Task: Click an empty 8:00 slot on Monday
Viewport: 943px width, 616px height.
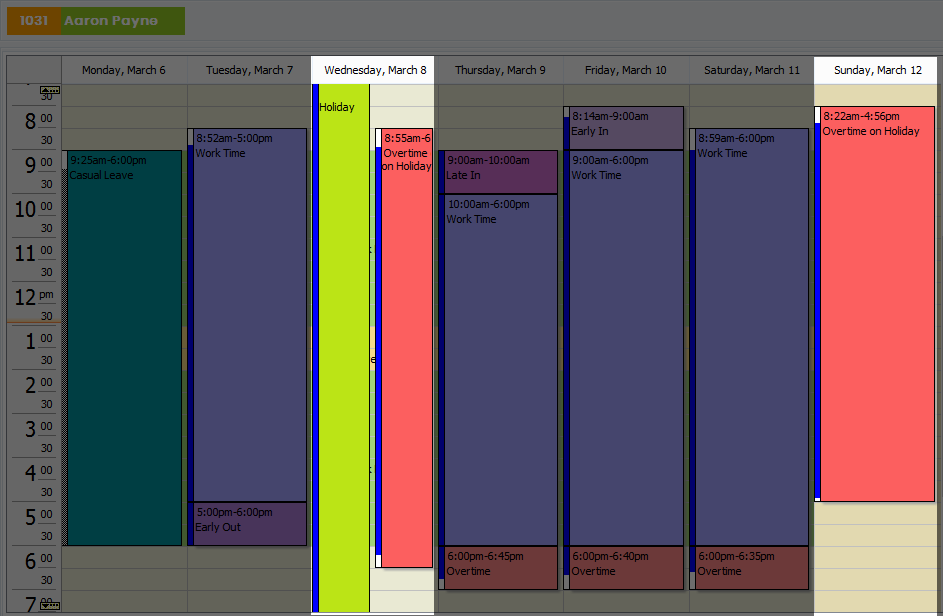Action: click(124, 125)
